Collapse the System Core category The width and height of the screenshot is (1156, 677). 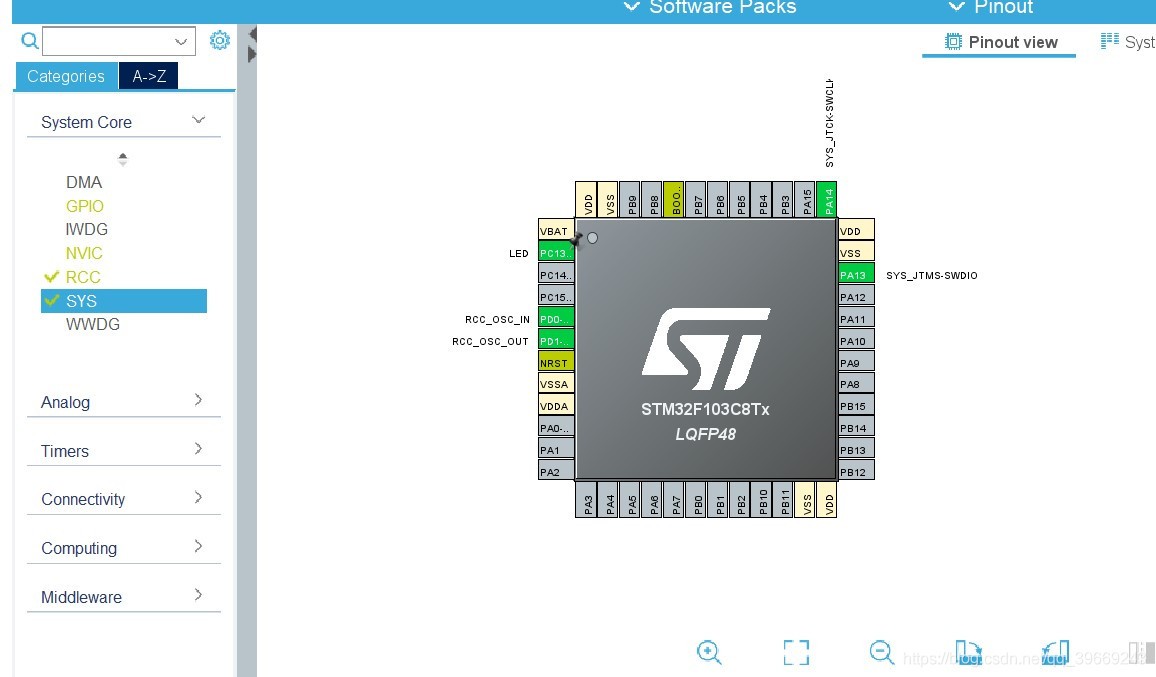(198, 120)
